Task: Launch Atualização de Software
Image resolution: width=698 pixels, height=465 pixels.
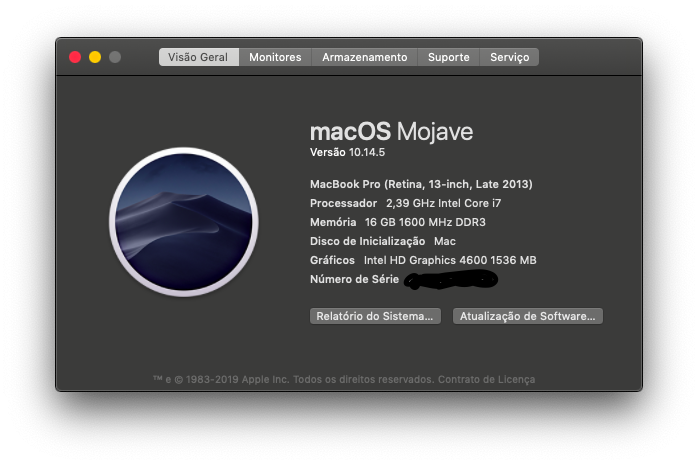Action: point(528,316)
